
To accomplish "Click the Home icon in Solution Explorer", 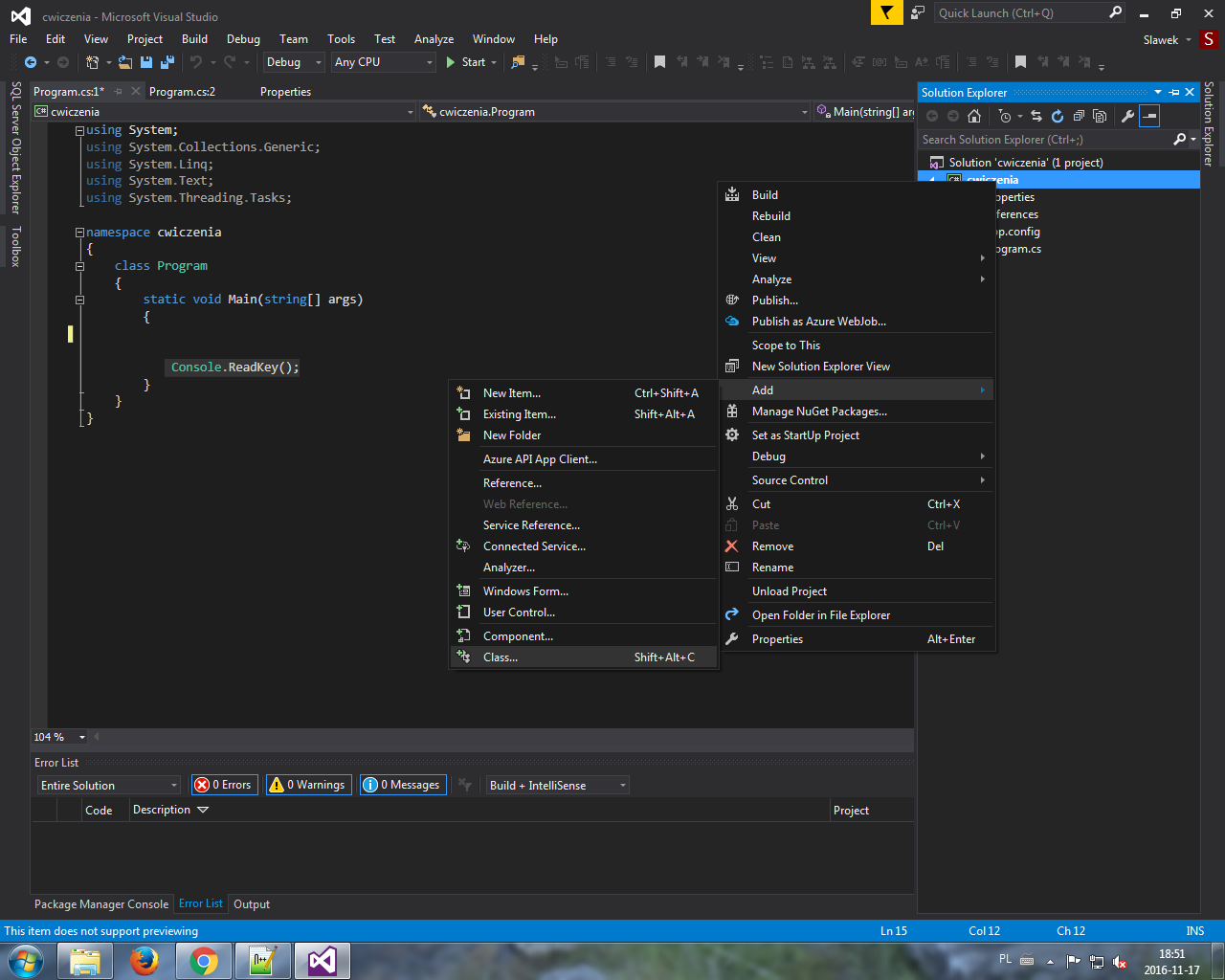I will click(x=974, y=116).
